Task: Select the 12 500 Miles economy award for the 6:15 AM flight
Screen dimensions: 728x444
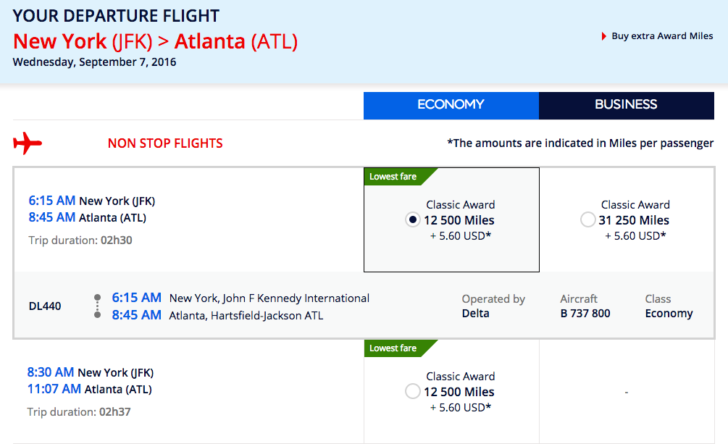Action: pyautogui.click(x=412, y=220)
